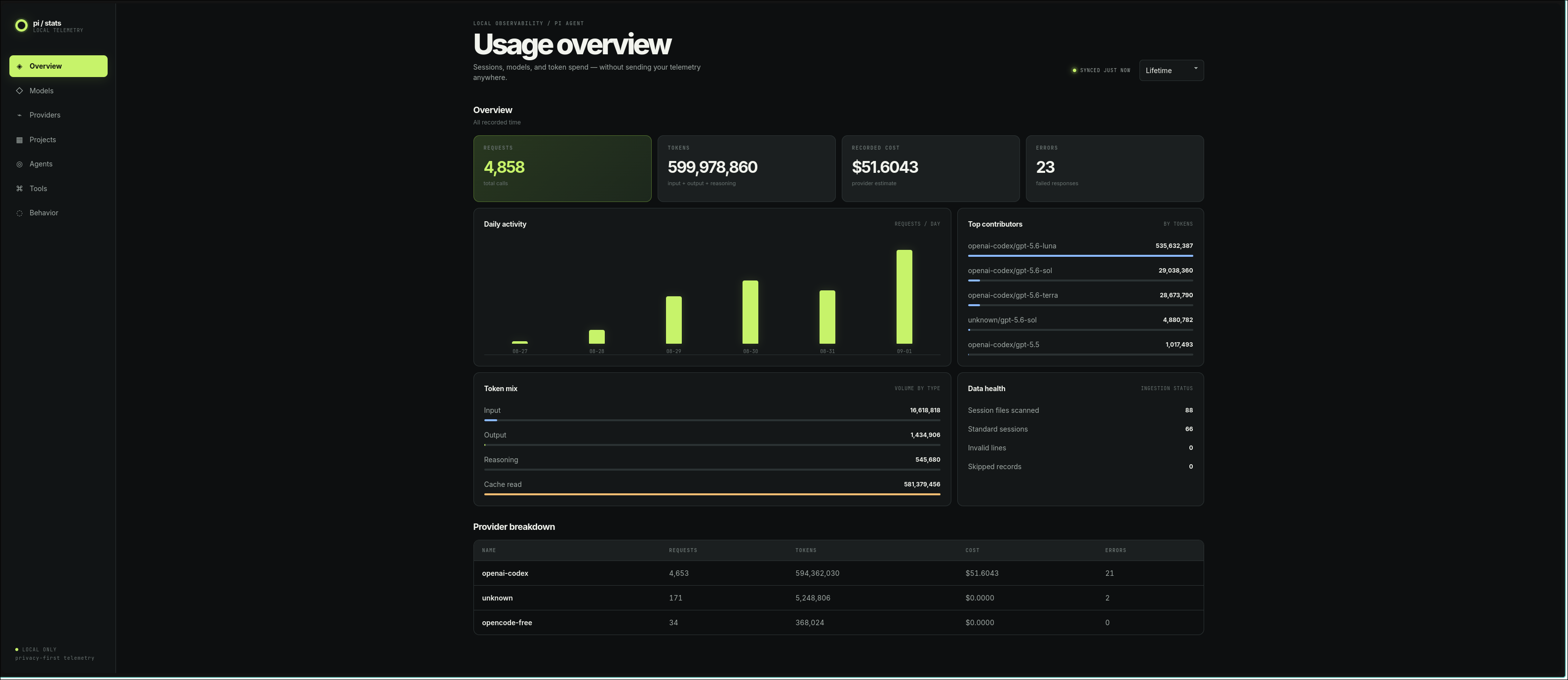Click openai-codex/gpt-5.6-sol contributor name

(x=1010, y=271)
